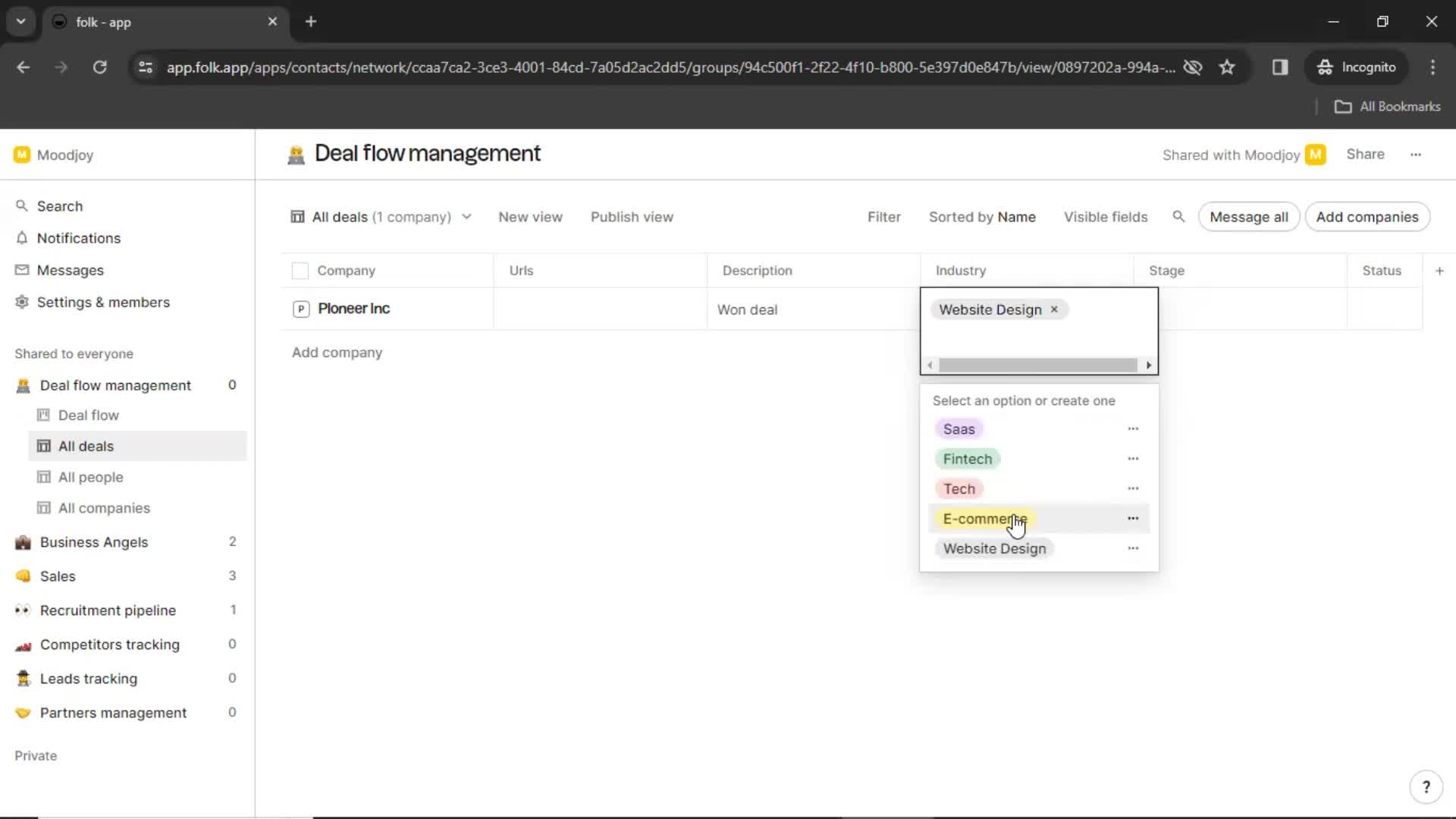Select the Fintech industry option
The height and width of the screenshot is (819, 1456).
click(x=968, y=459)
